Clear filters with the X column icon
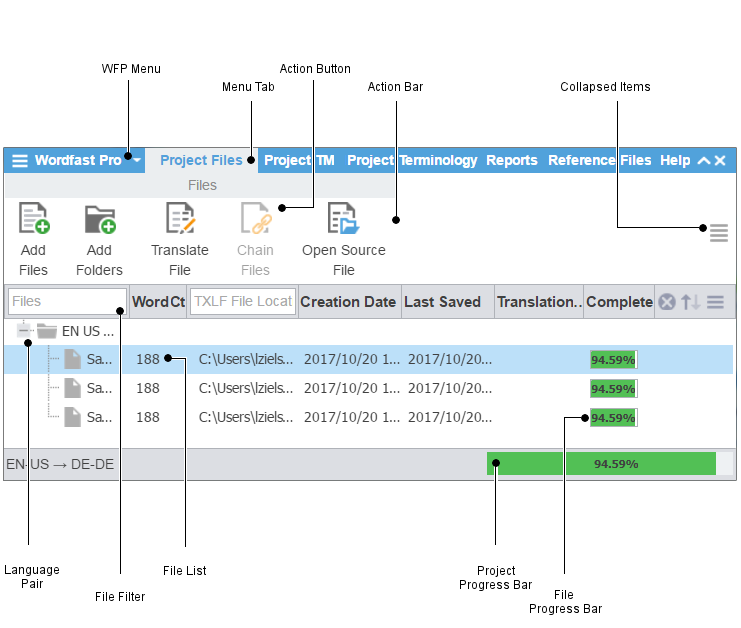The width and height of the screenshot is (741, 628). (x=666, y=302)
